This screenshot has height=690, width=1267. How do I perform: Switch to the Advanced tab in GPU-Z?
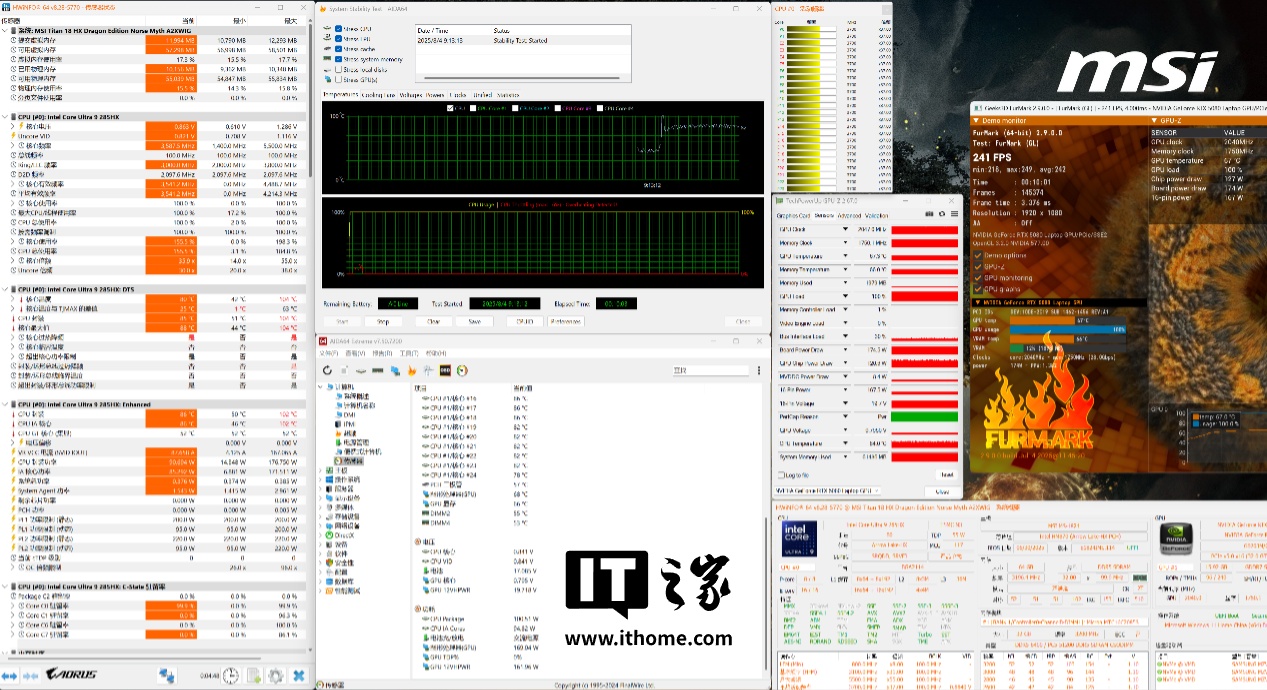tap(849, 215)
